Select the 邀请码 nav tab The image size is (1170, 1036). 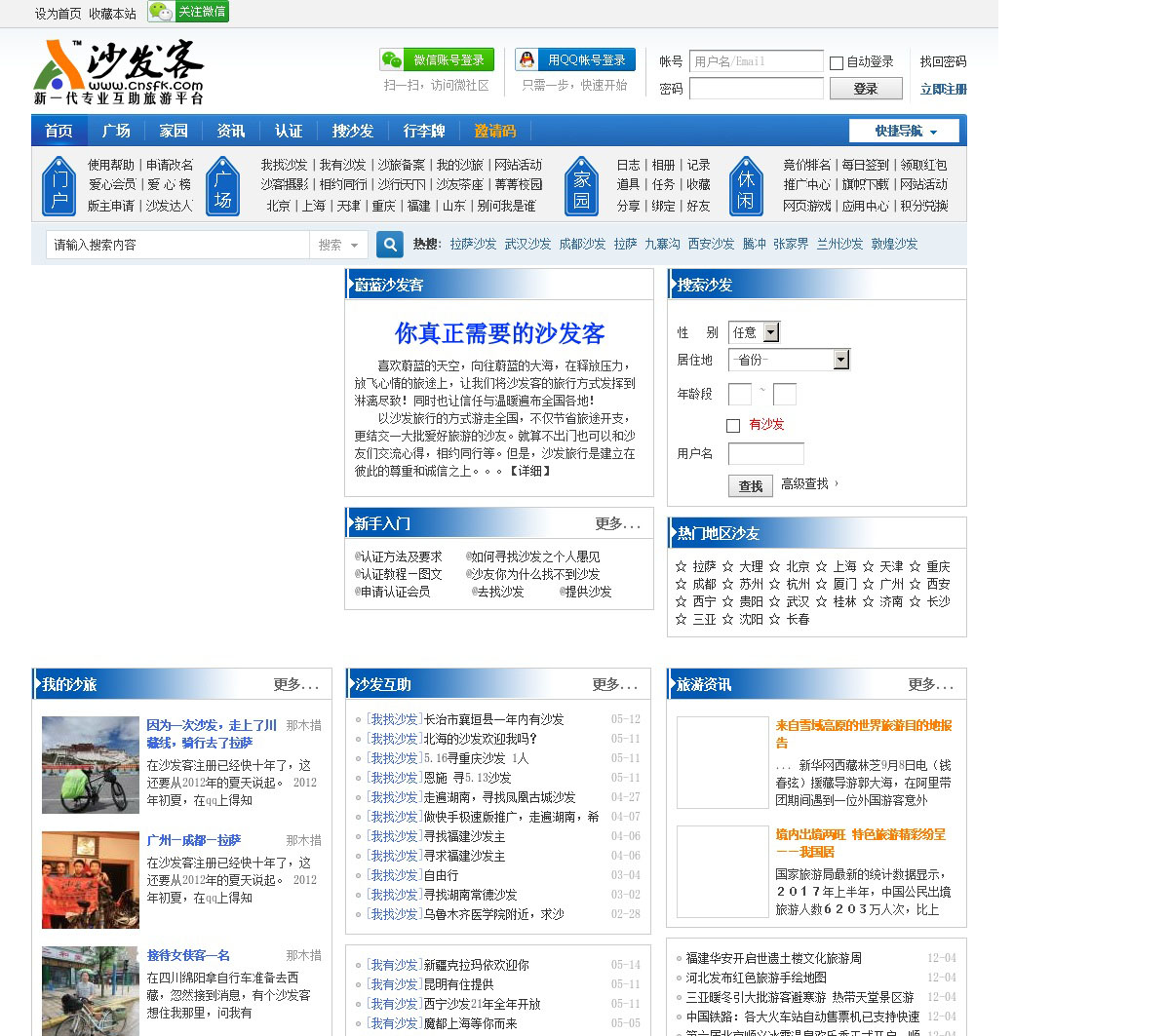point(495,131)
